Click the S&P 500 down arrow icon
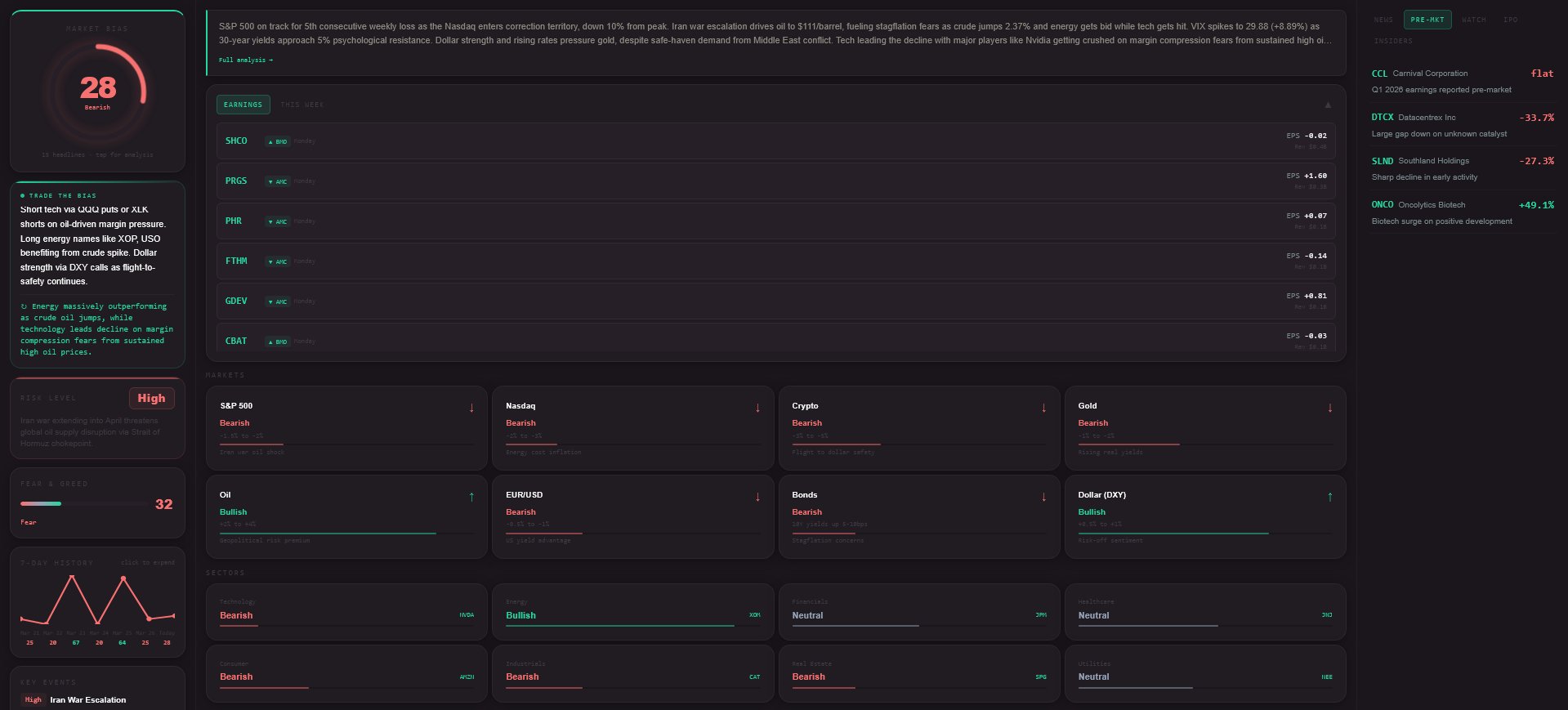 click(471, 408)
